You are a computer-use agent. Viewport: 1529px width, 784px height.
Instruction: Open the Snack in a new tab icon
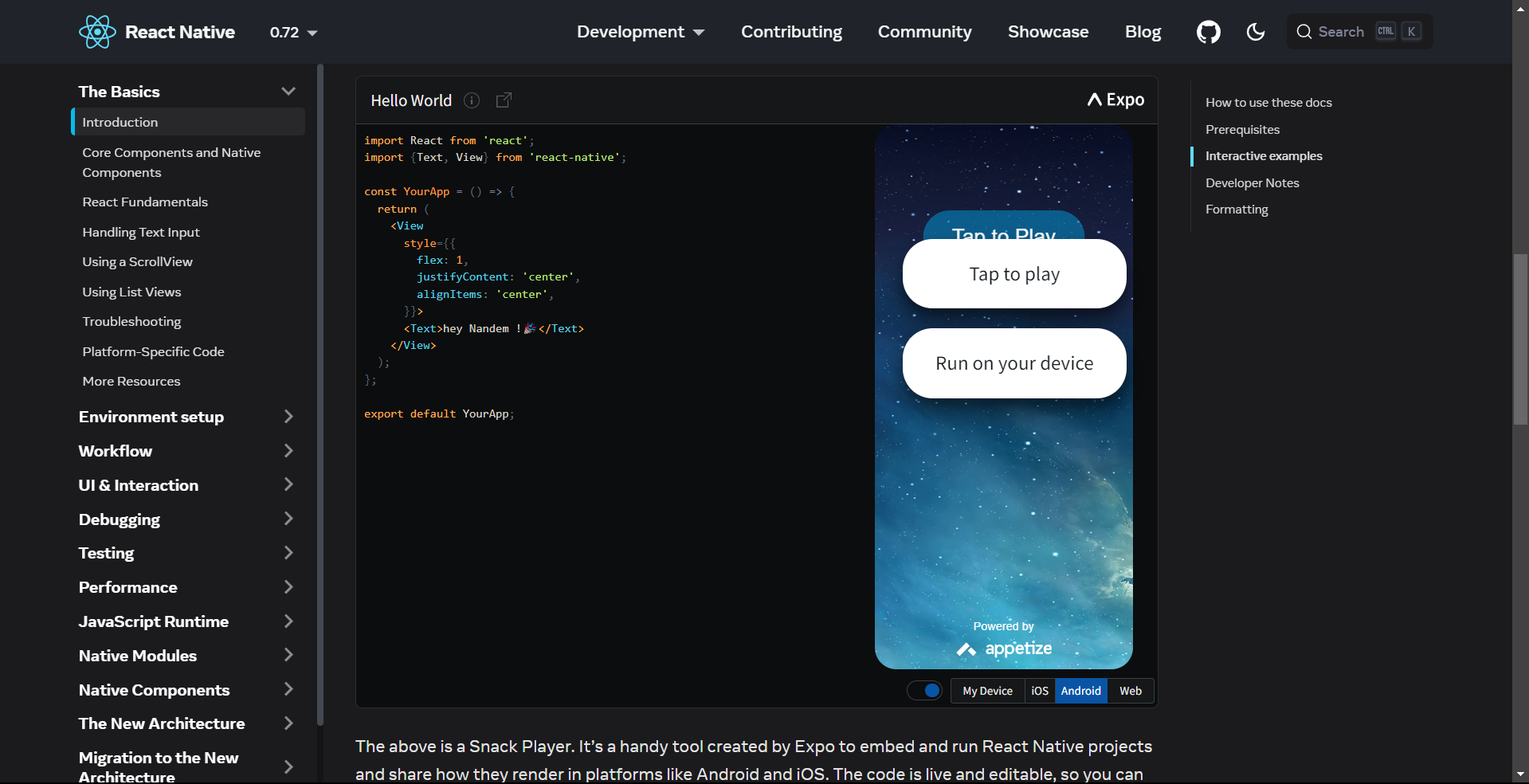(504, 100)
